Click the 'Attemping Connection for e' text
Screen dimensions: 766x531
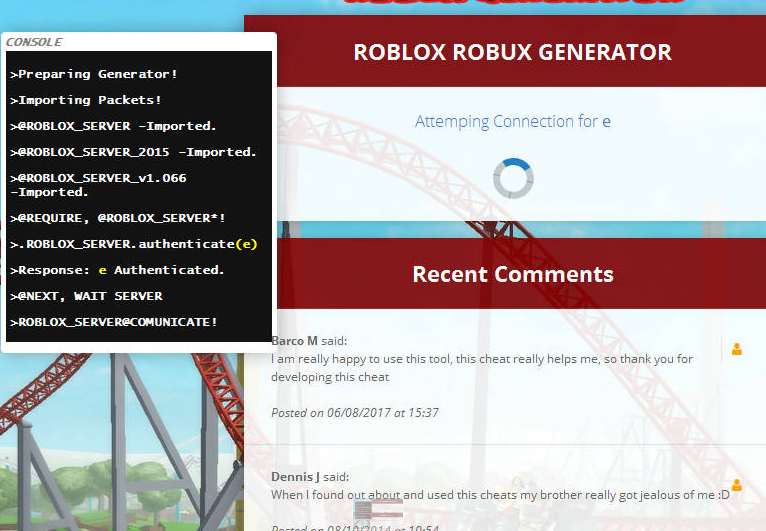[512, 122]
